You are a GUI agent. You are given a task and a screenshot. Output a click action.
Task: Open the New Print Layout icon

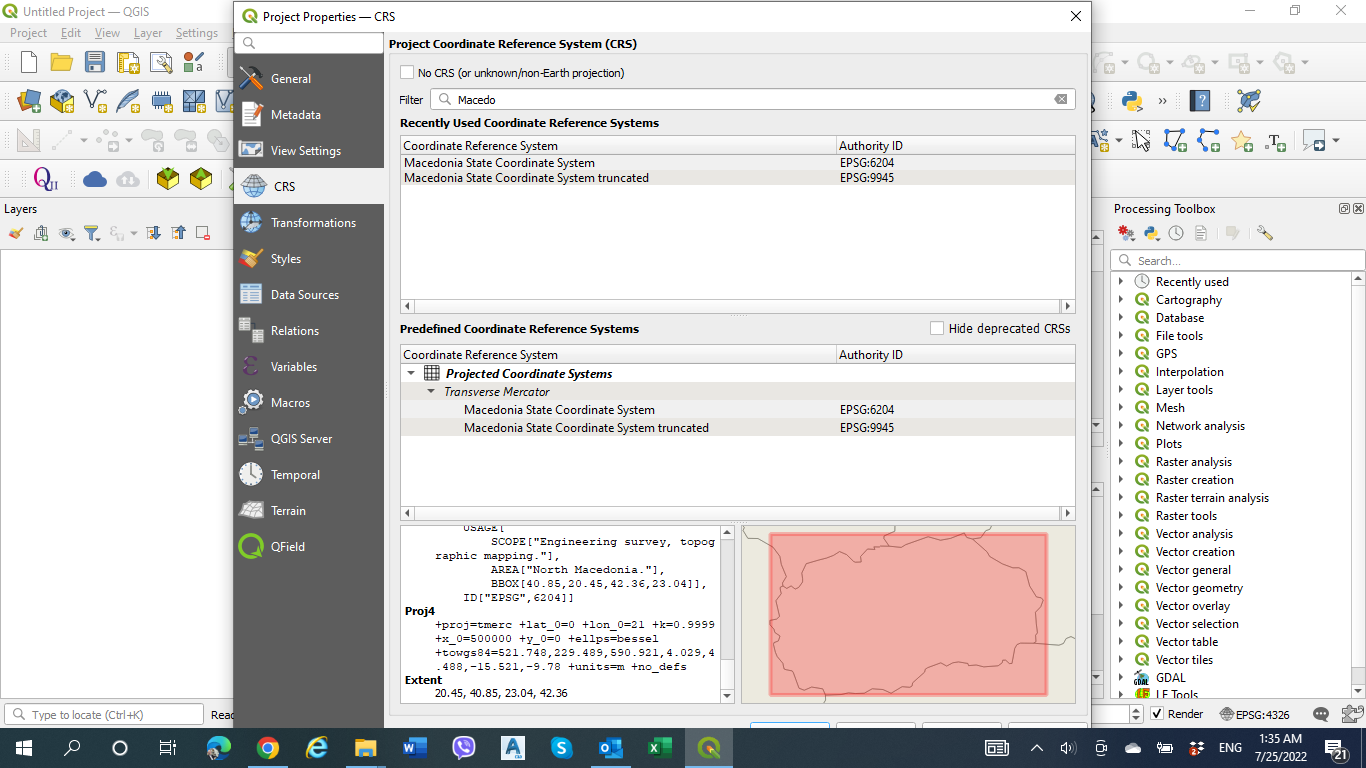[x=128, y=63]
